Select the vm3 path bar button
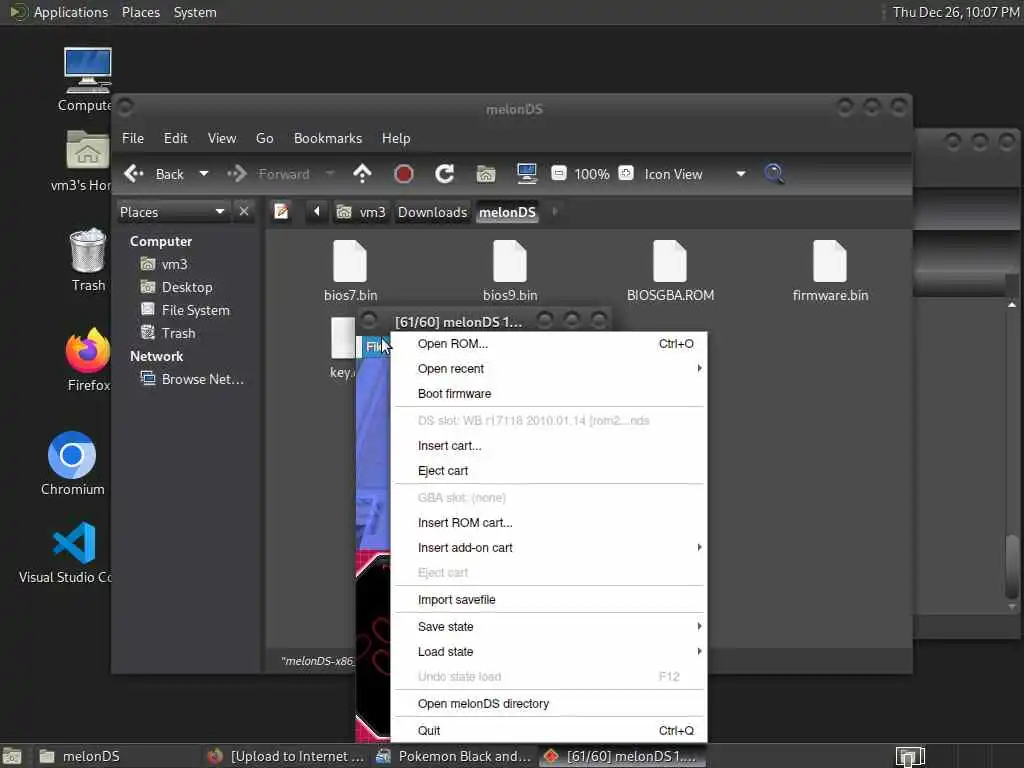 pyautogui.click(x=361, y=212)
